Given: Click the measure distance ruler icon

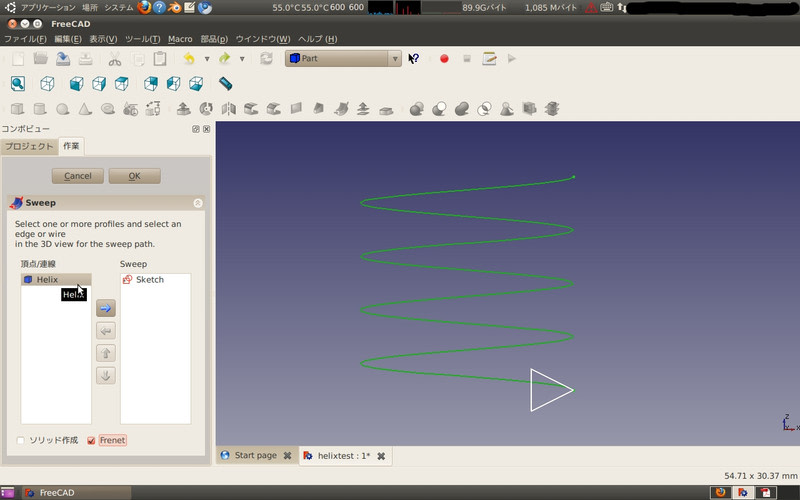Looking at the screenshot, I should point(226,84).
